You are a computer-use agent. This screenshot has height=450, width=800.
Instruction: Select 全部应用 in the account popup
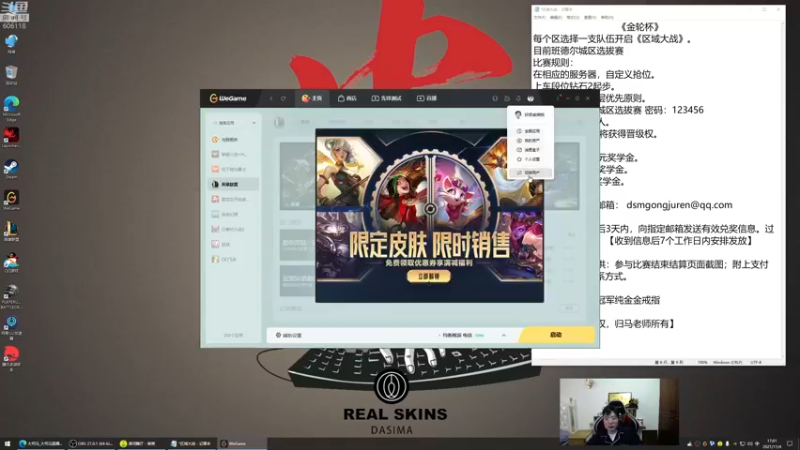point(529,131)
